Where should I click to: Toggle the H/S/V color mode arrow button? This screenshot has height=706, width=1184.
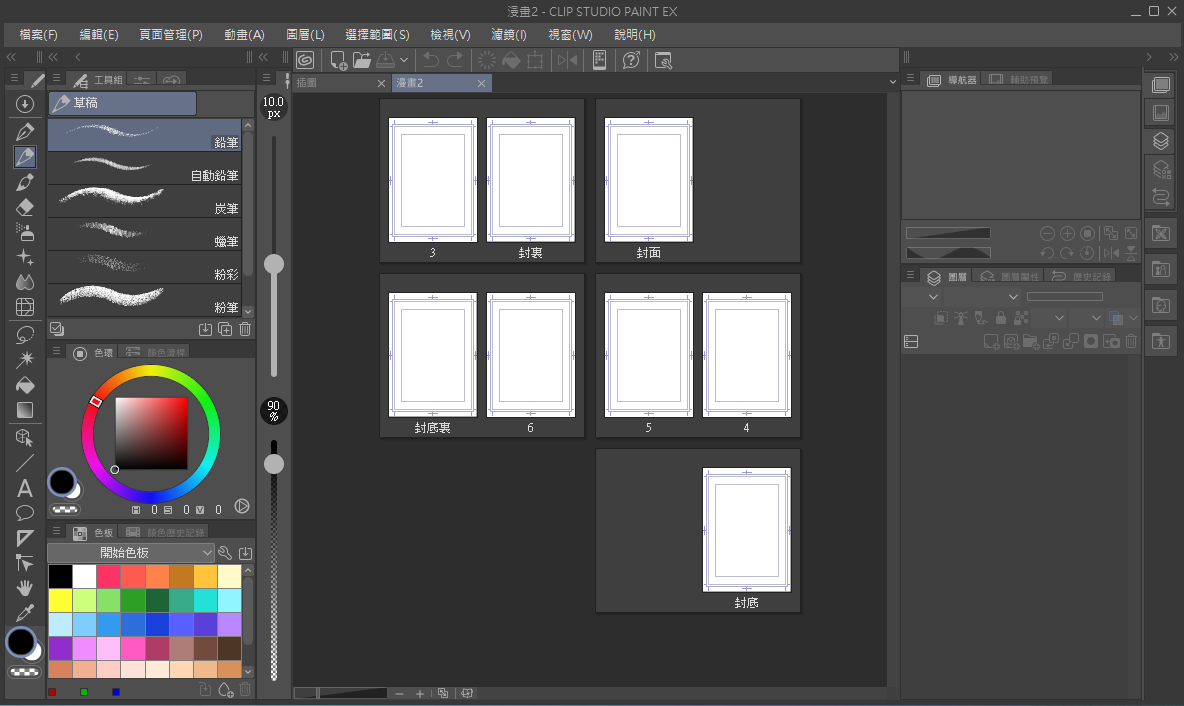click(x=241, y=507)
